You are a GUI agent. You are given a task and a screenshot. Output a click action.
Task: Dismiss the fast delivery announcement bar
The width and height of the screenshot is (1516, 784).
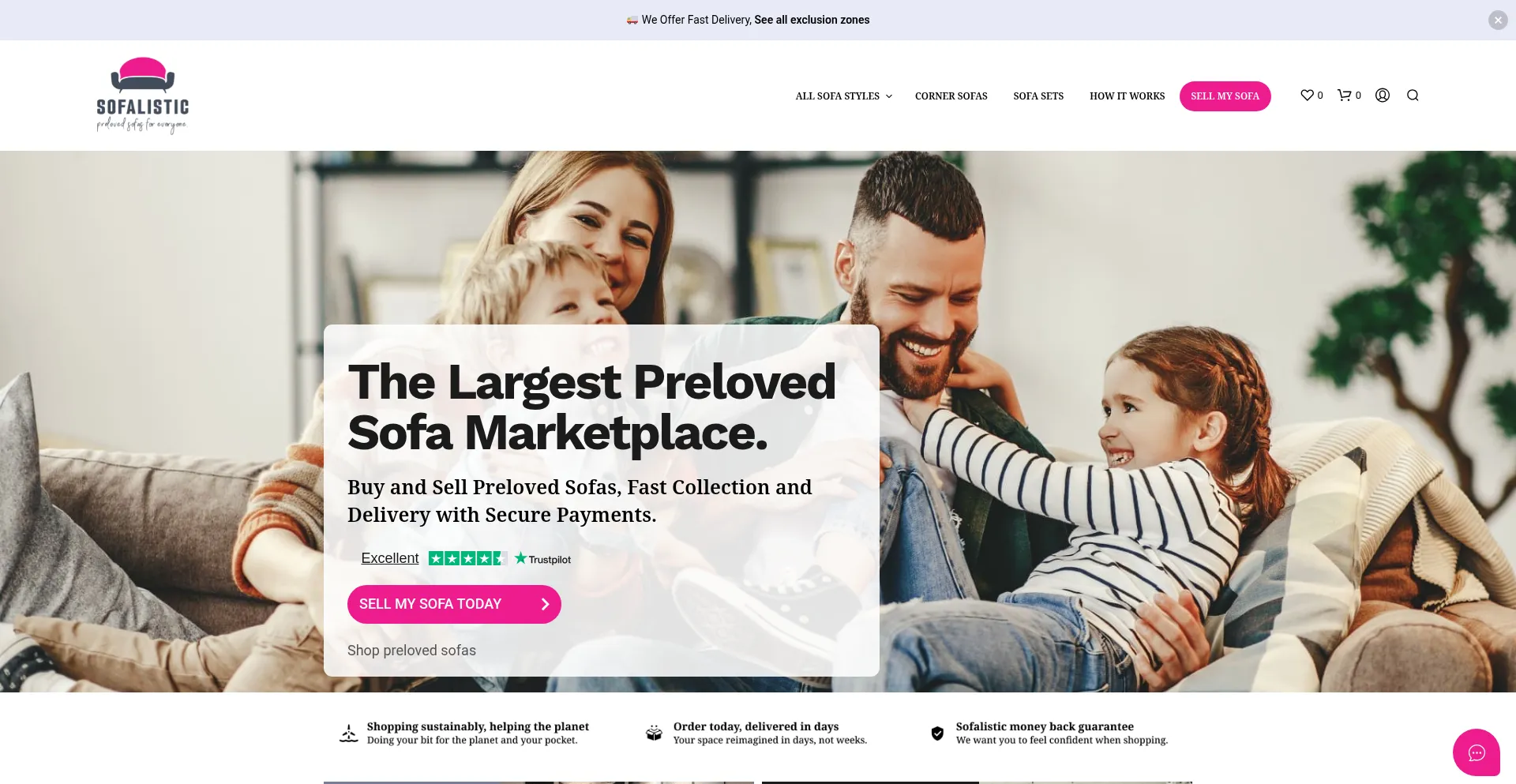coord(1498,20)
